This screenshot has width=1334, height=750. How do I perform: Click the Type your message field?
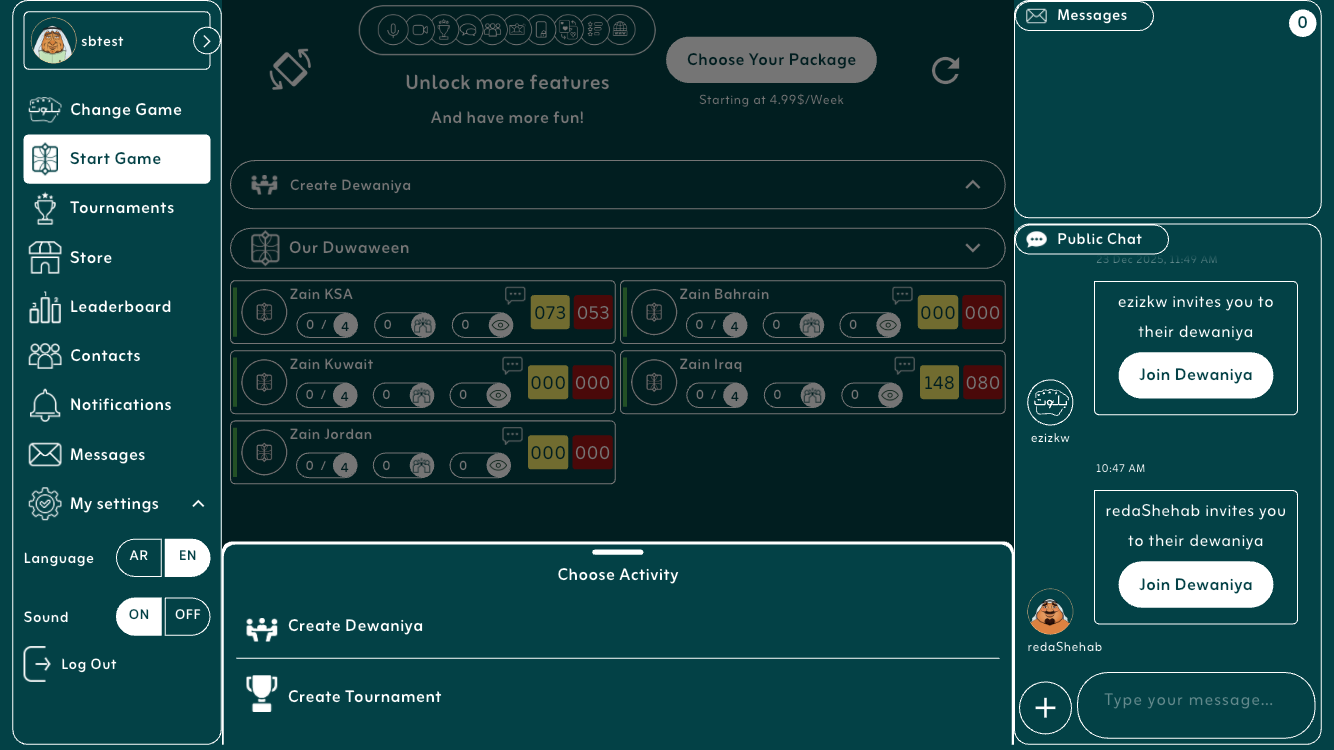1195,701
